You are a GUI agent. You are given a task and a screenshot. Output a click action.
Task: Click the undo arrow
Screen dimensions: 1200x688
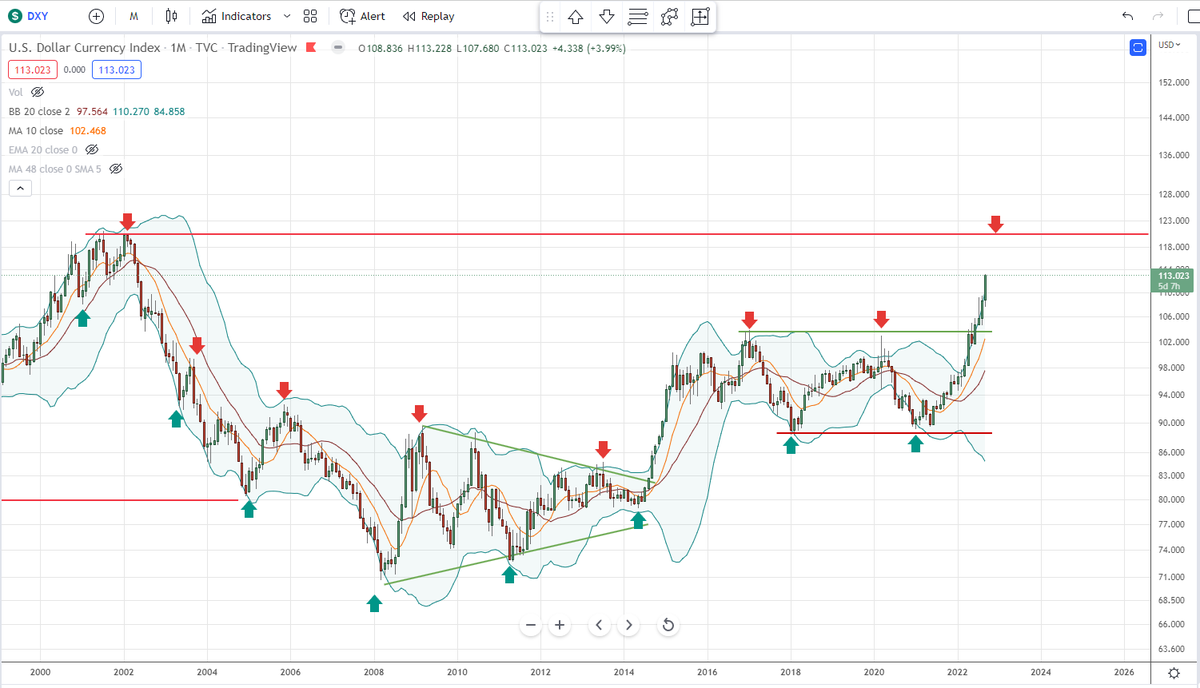(1128, 16)
